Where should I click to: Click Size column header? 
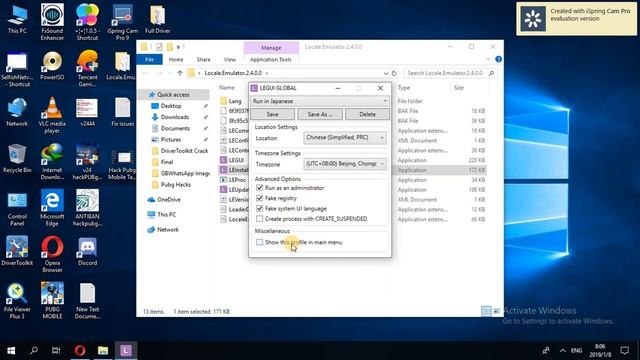tap(459, 88)
